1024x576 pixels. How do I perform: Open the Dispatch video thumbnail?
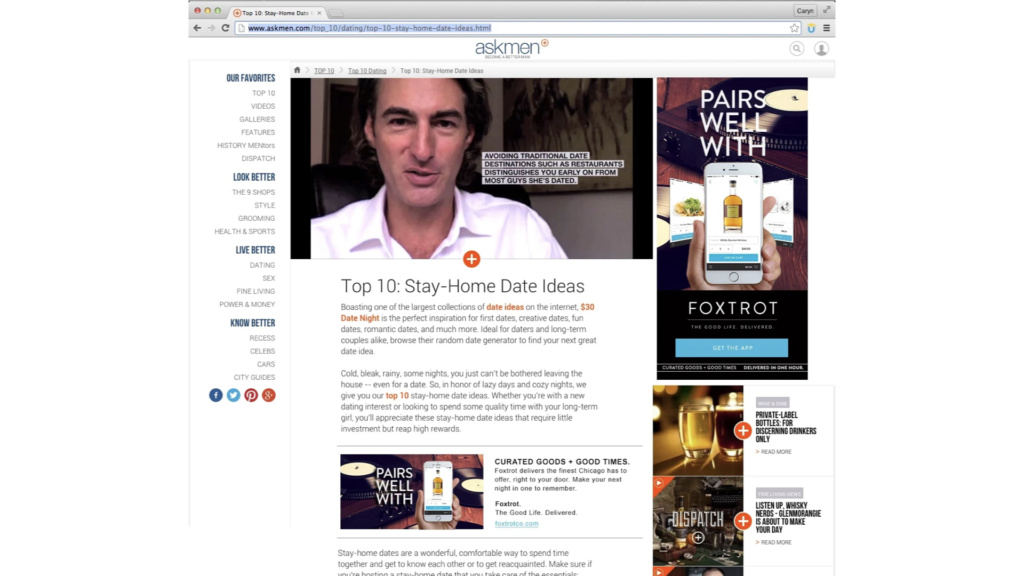click(697, 520)
